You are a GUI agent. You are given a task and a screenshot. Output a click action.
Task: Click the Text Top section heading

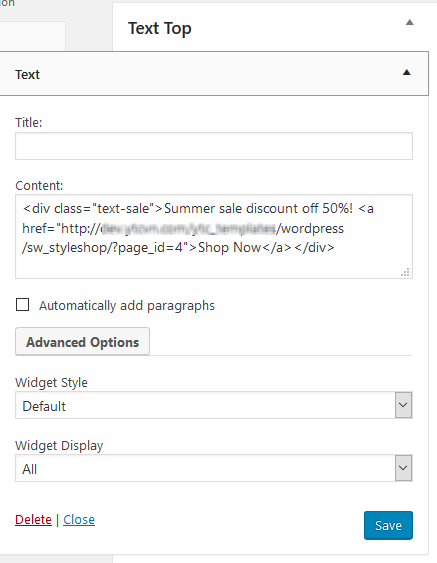tap(160, 29)
